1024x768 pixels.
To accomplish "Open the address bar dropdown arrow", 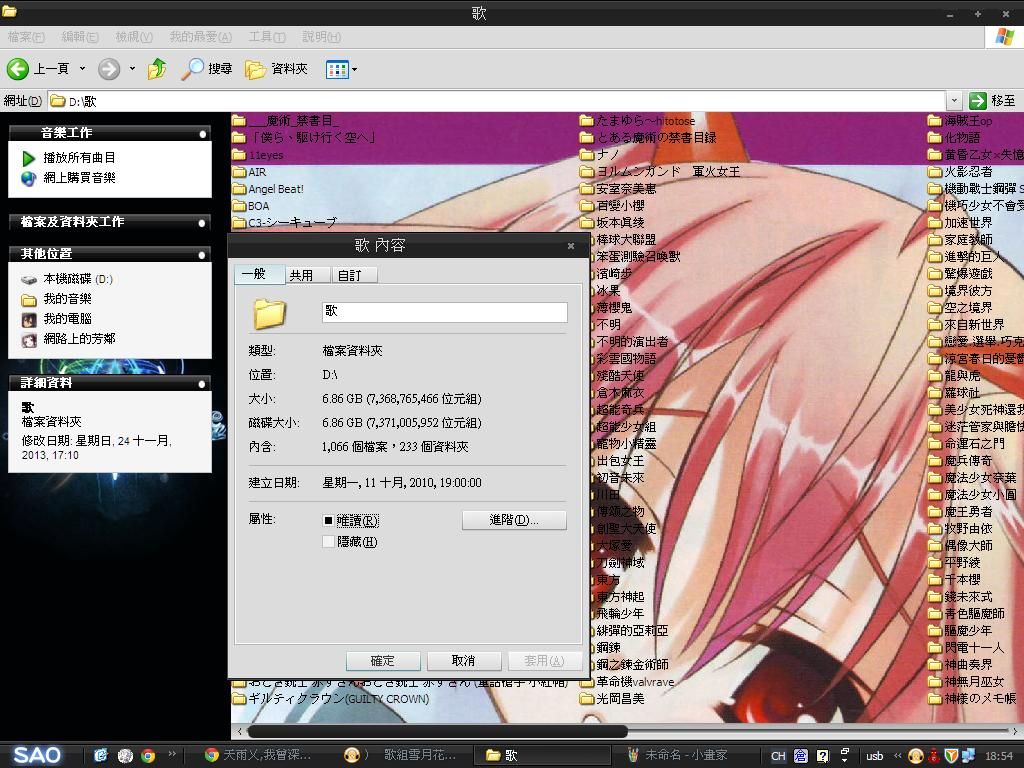I will [x=954, y=101].
